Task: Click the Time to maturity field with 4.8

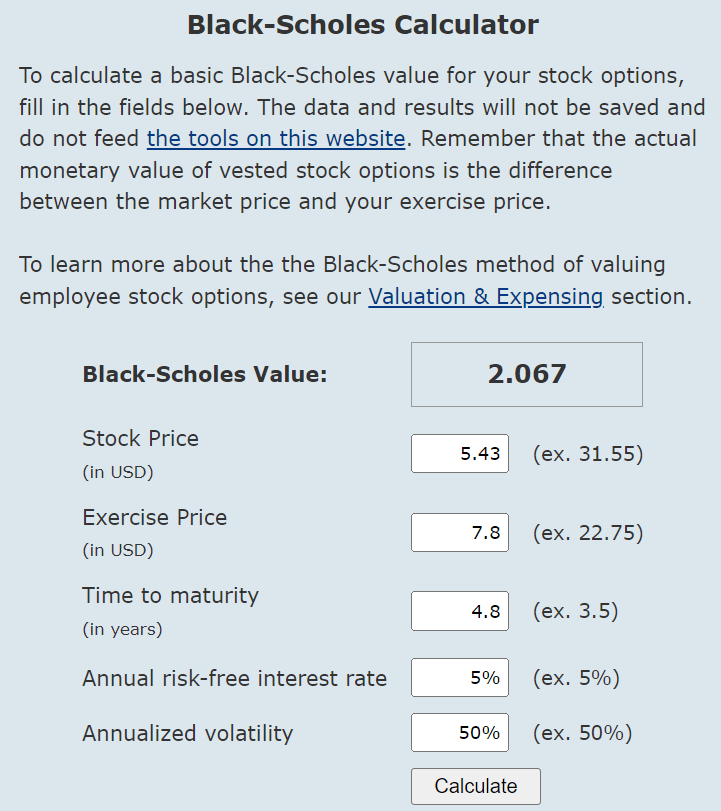Action: tap(460, 611)
